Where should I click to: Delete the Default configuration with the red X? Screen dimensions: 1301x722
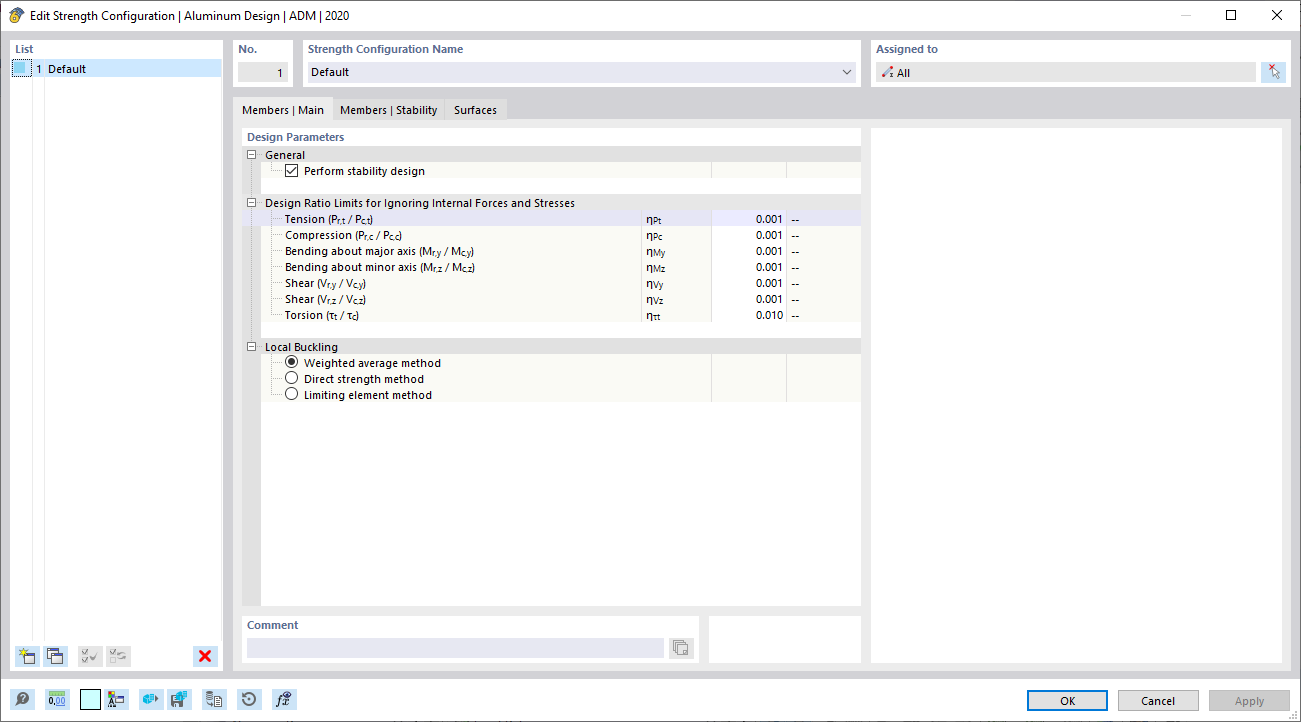pos(204,656)
